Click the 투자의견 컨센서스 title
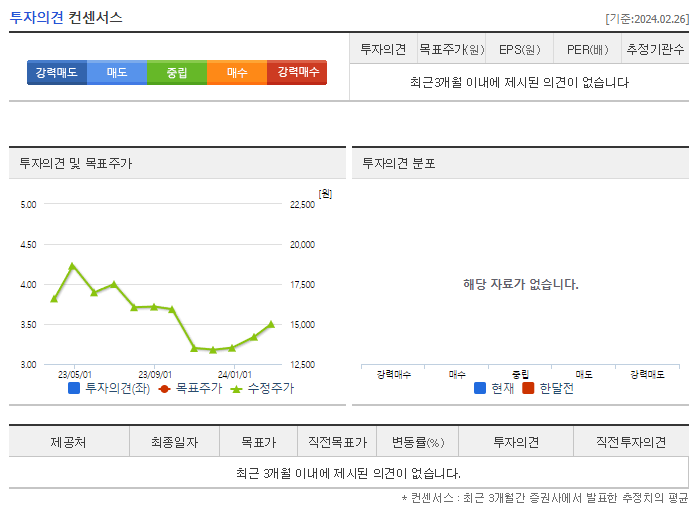Screen dimensions: 698x516 [x=66, y=17]
